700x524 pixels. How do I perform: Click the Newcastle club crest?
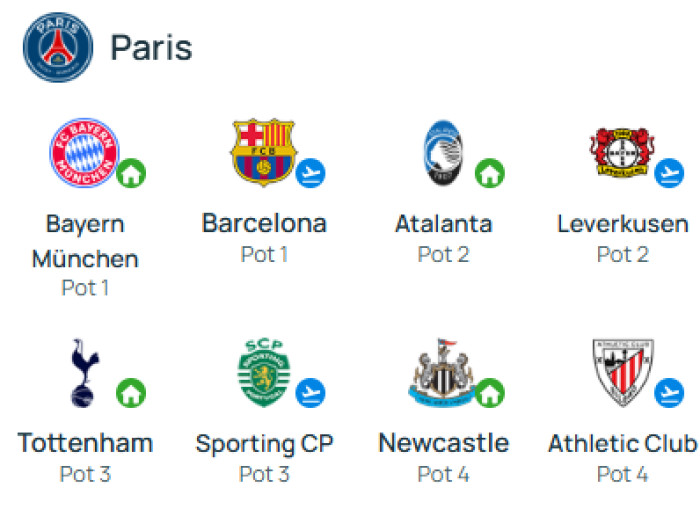pos(441,373)
